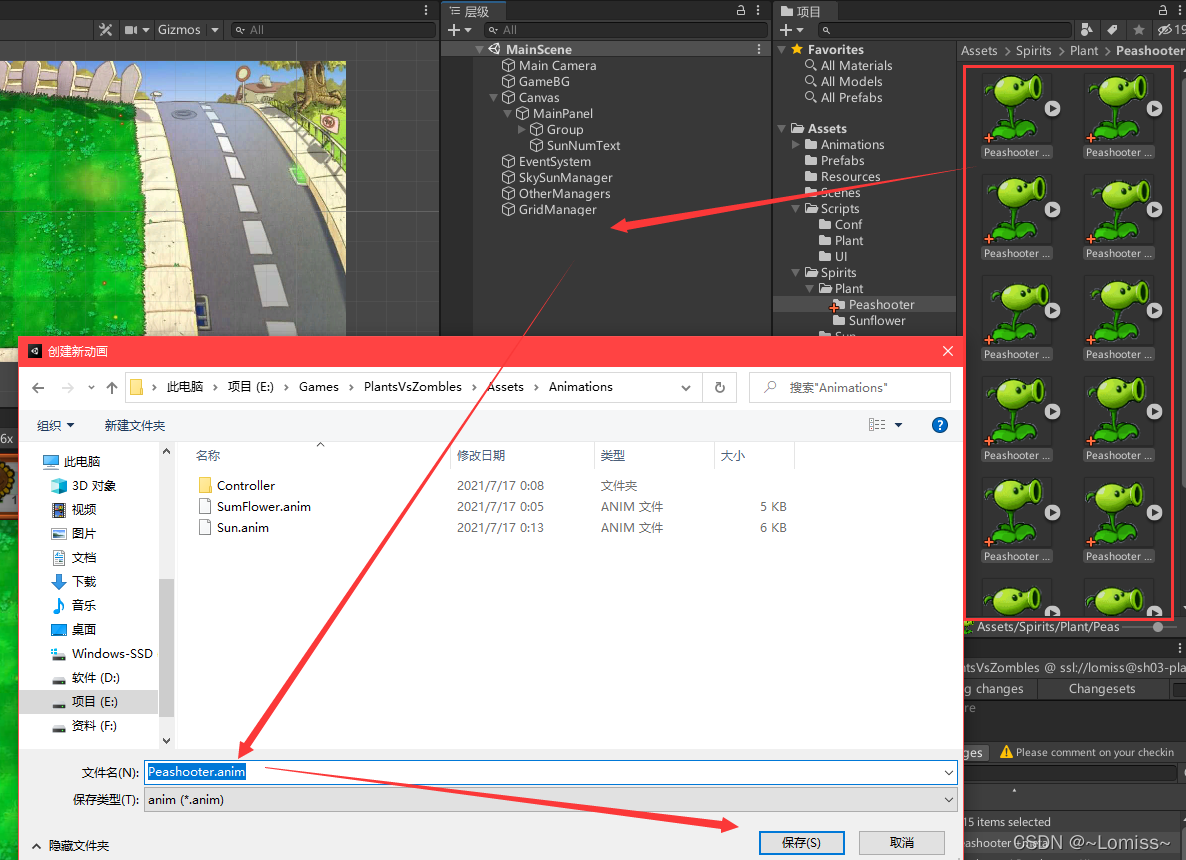
Task: Collapse the Scripts folder arrow
Action: tap(796, 209)
